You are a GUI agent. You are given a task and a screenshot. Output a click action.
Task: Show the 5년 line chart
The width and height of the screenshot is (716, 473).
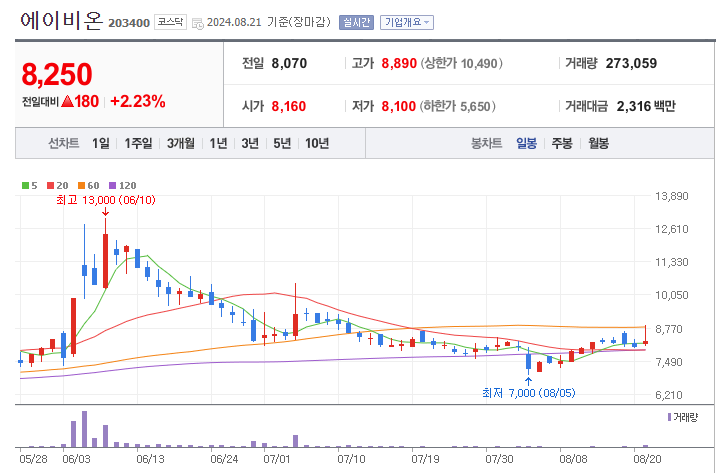pos(282,143)
